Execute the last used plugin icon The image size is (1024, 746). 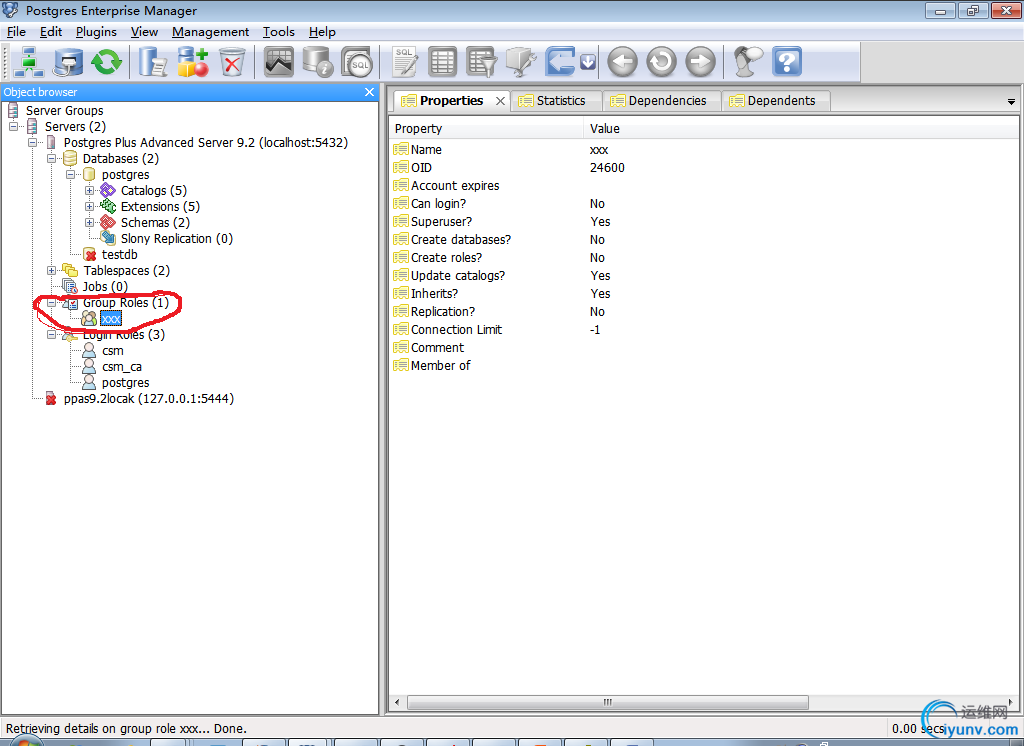pyautogui.click(x=561, y=62)
